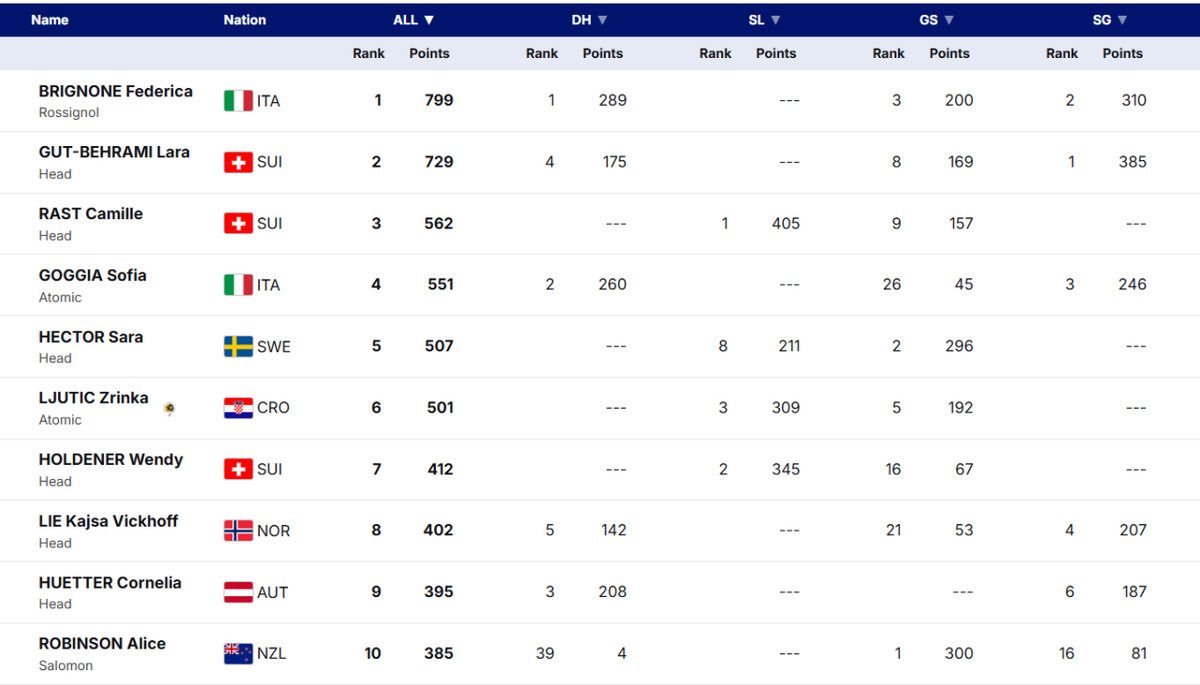
Task: Click the Swiss flag beside Gut-Behrami
Action: click(x=238, y=162)
